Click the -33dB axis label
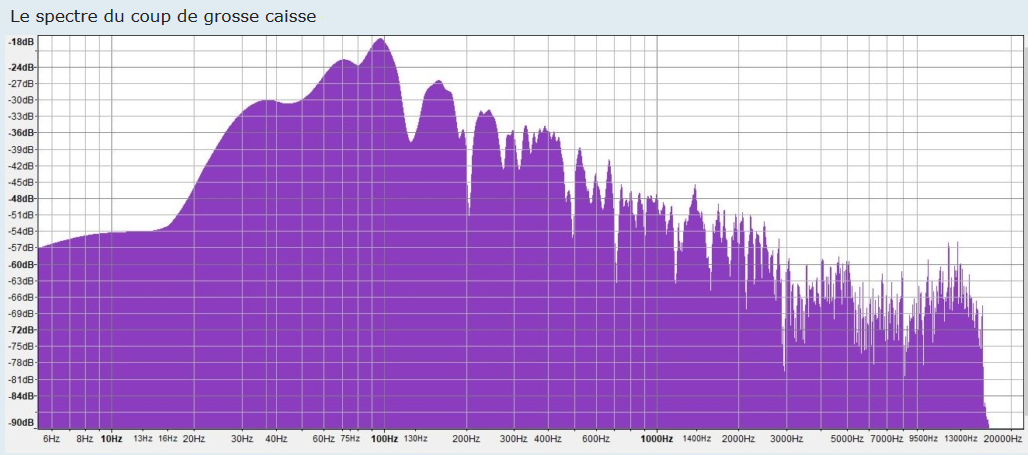The height and width of the screenshot is (455, 1028). [x=22, y=117]
